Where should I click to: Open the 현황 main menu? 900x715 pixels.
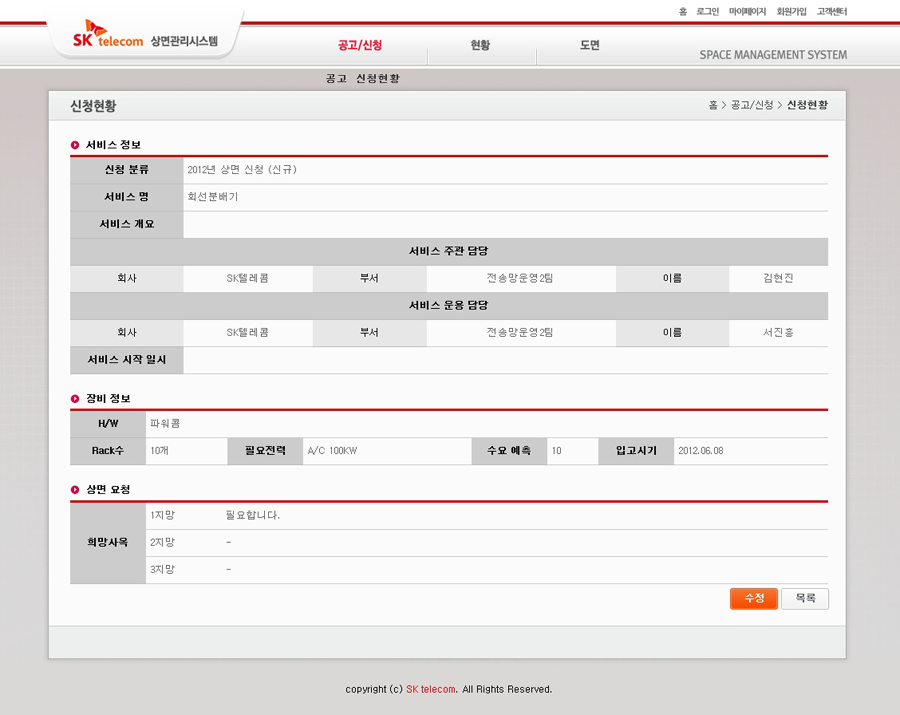click(x=480, y=45)
